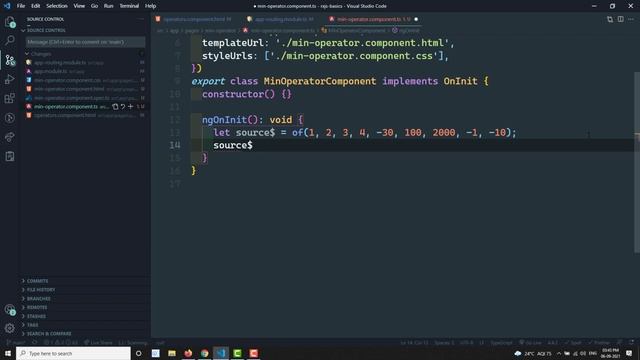This screenshot has height=360, width=640.
Task: Open the View menu
Action: pos(79,6)
